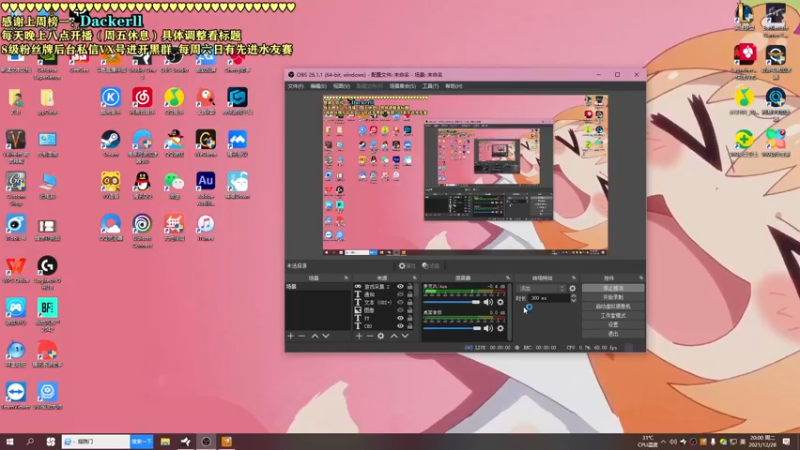
Task: Remove the selected source with the minus icon
Action: [370, 336]
